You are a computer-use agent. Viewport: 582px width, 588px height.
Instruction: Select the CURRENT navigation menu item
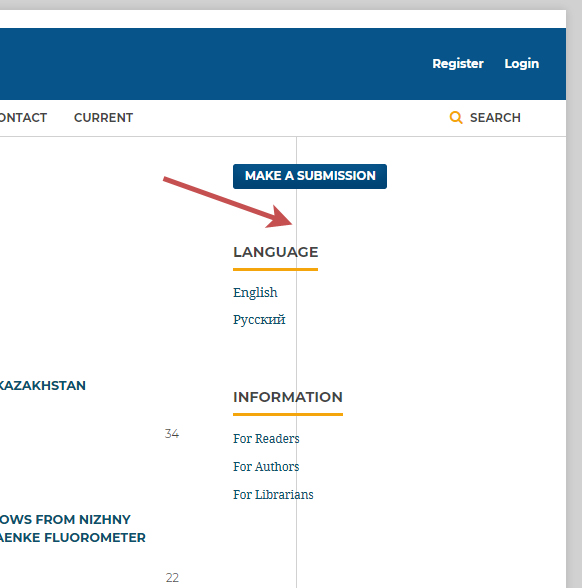pyautogui.click(x=103, y=118)
